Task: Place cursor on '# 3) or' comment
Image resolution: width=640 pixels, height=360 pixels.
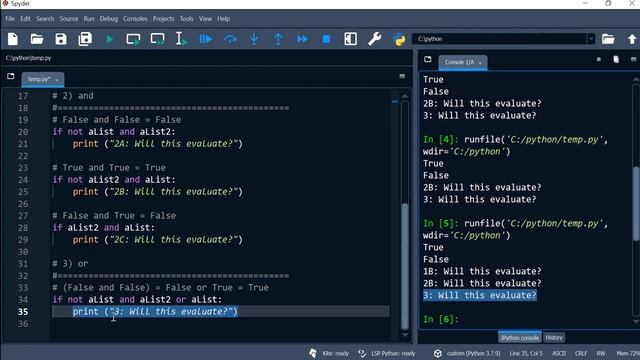Action: (70, 264)
